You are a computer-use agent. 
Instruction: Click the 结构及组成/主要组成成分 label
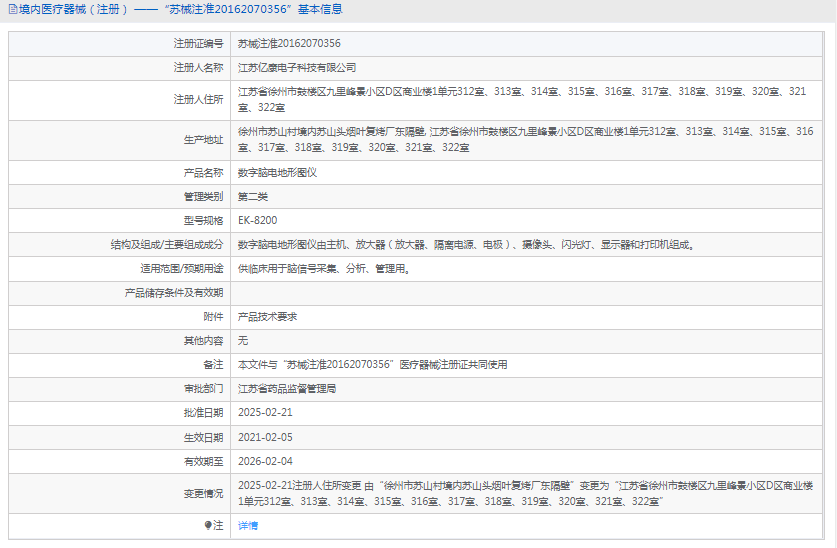[x=167, y=244]
